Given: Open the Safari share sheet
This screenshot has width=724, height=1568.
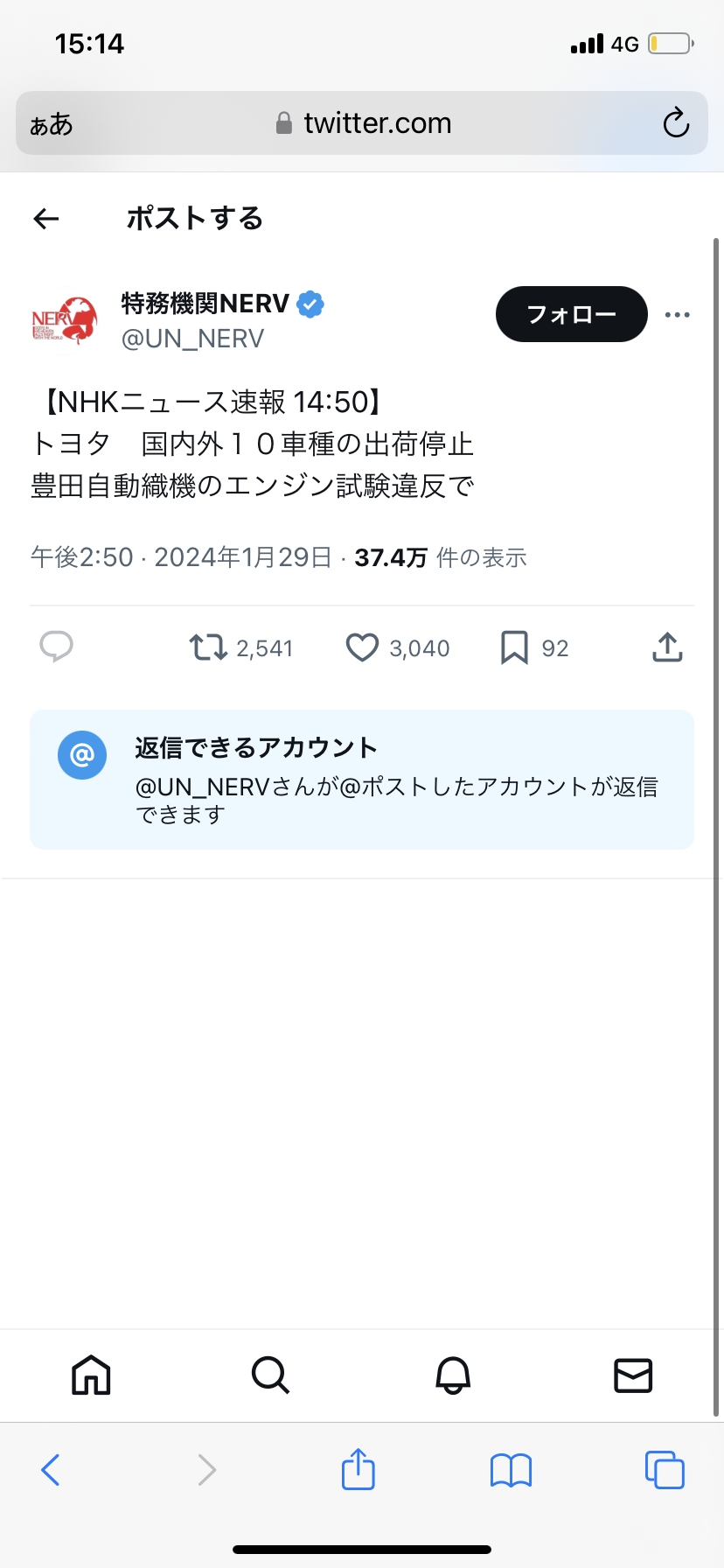Looking at the screenshot, I should (359, 1469).
